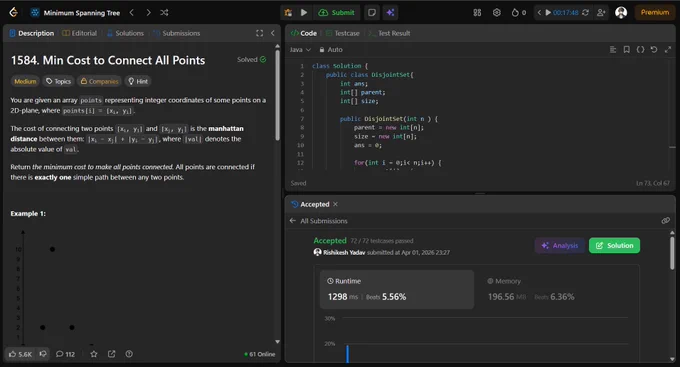This screenshot has height=367, width=680.
Task: Show the Topics tag
Action: (59, 81)
